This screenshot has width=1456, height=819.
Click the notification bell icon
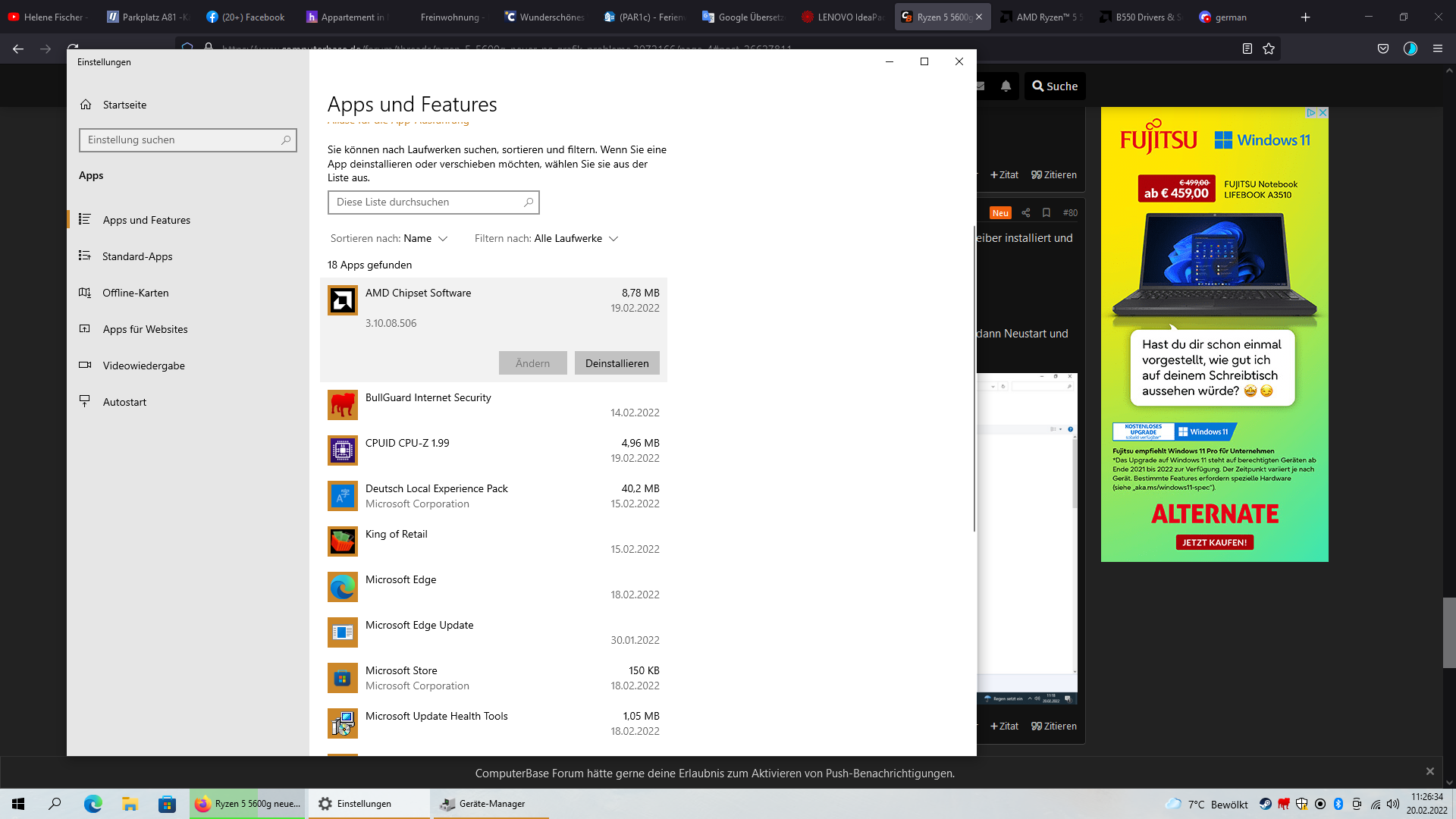pos(1006,86)
